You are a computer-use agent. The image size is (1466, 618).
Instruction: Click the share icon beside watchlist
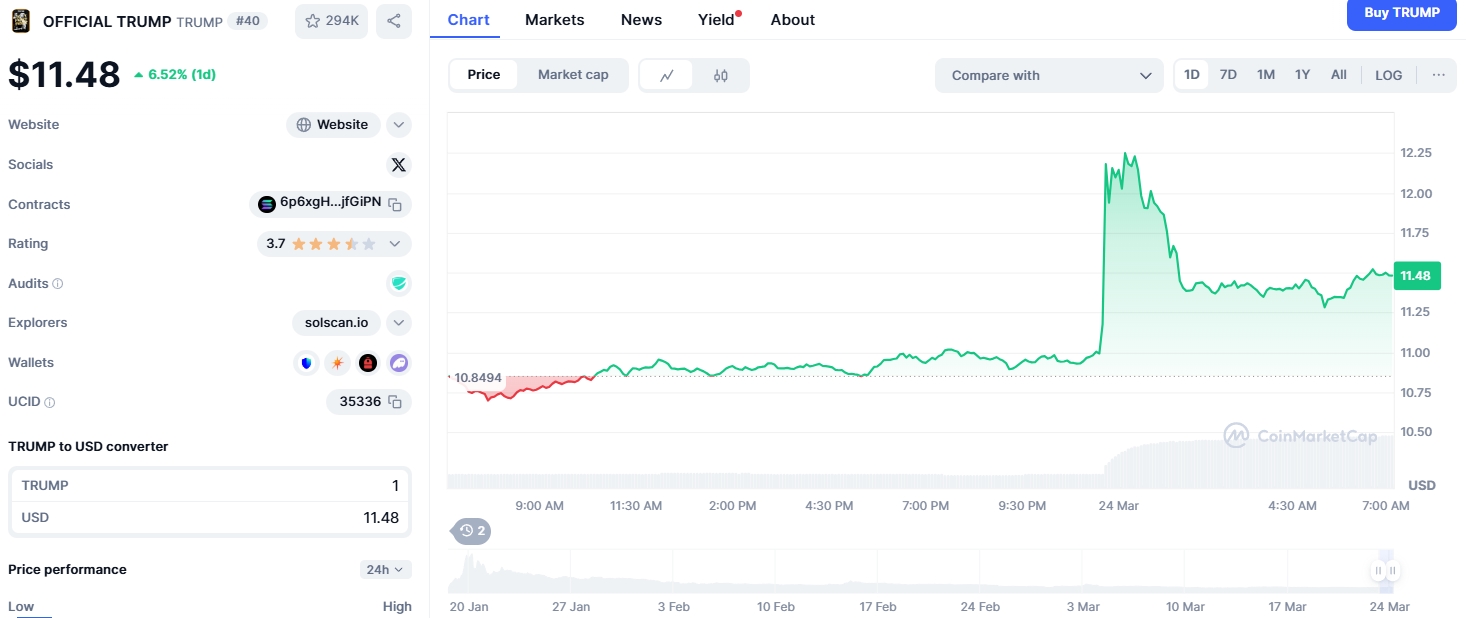click(x=394, y=21)
